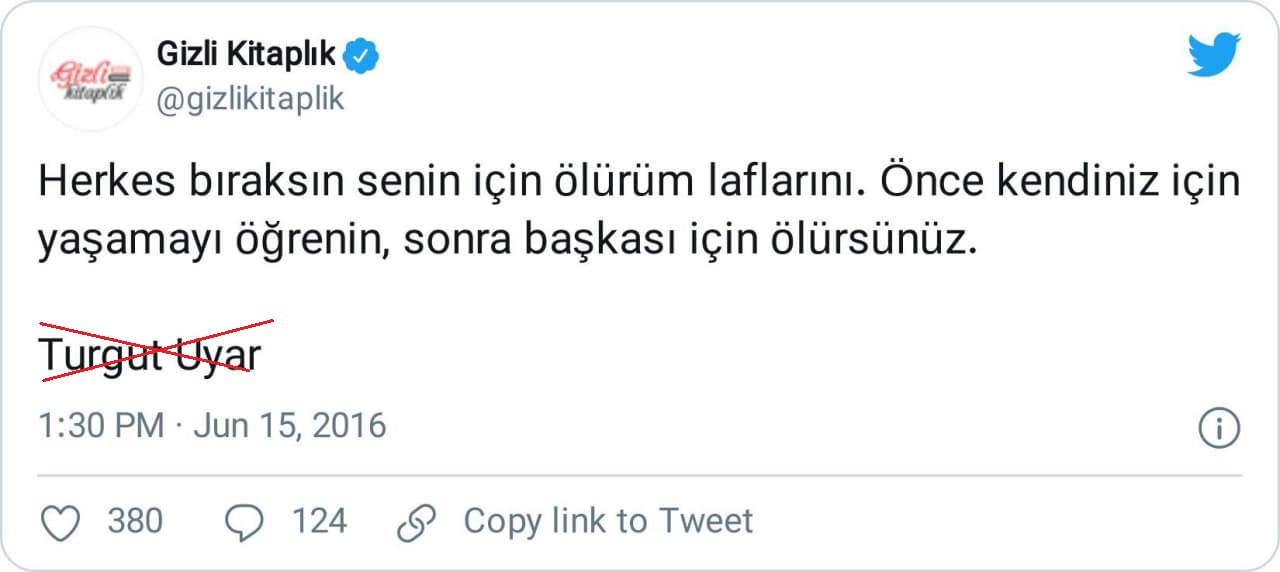
Task: Click the 1:30 PM time text
Action: click(x=101, y=426)
